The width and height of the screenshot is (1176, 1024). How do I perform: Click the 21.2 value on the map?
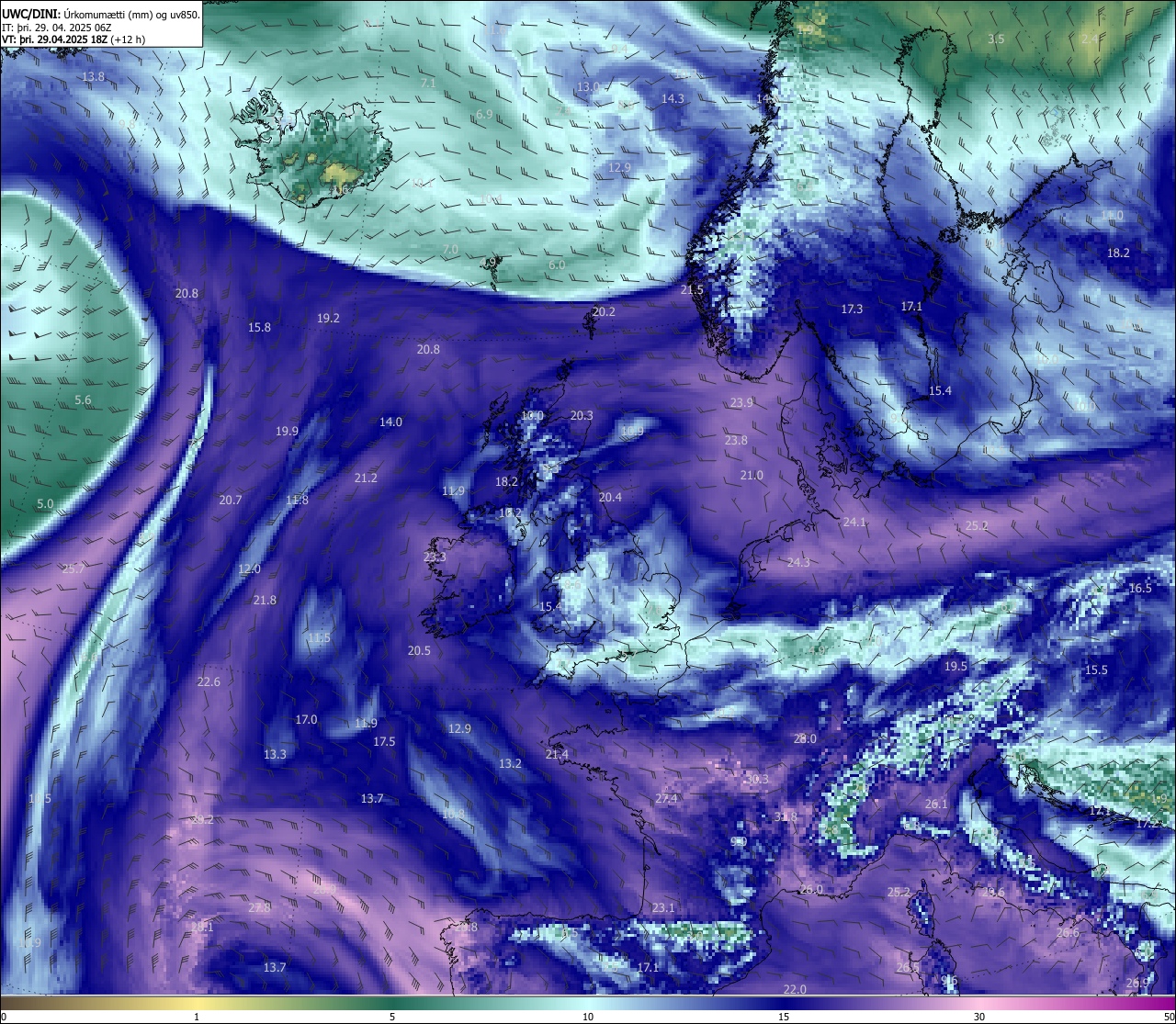[x=366, y=478]
